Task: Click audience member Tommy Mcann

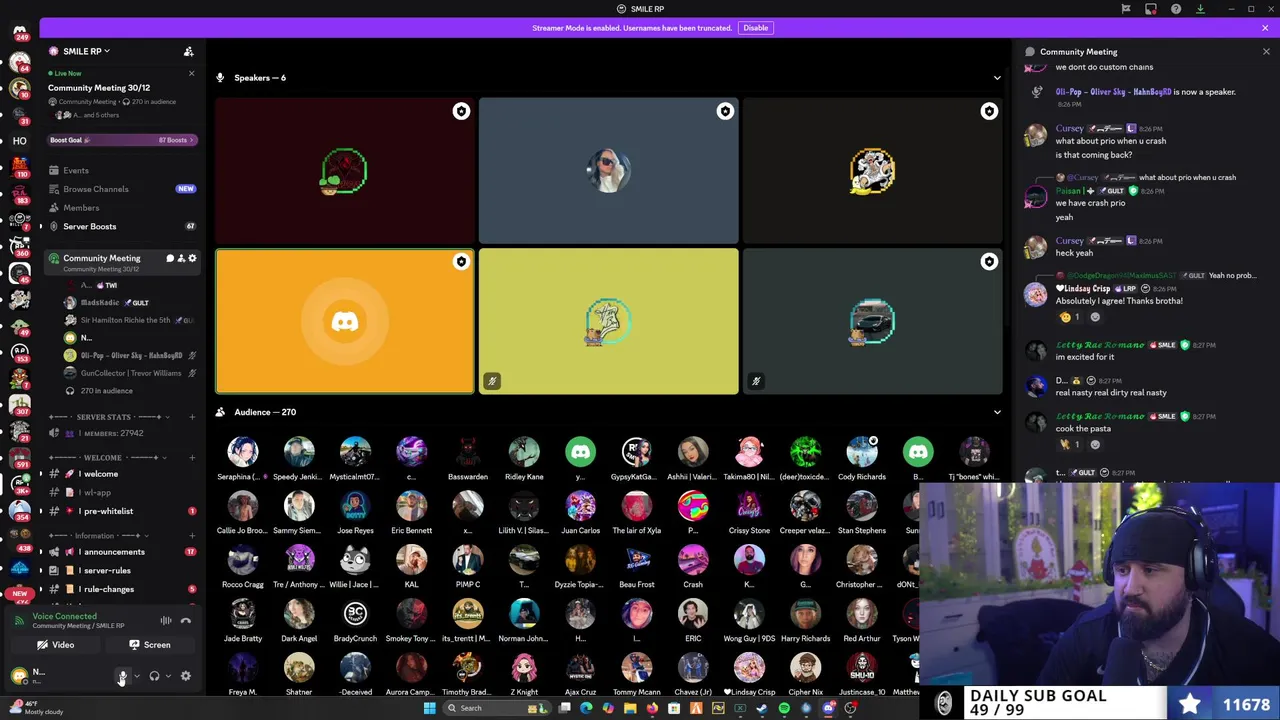Action: [x=636, y=675]
